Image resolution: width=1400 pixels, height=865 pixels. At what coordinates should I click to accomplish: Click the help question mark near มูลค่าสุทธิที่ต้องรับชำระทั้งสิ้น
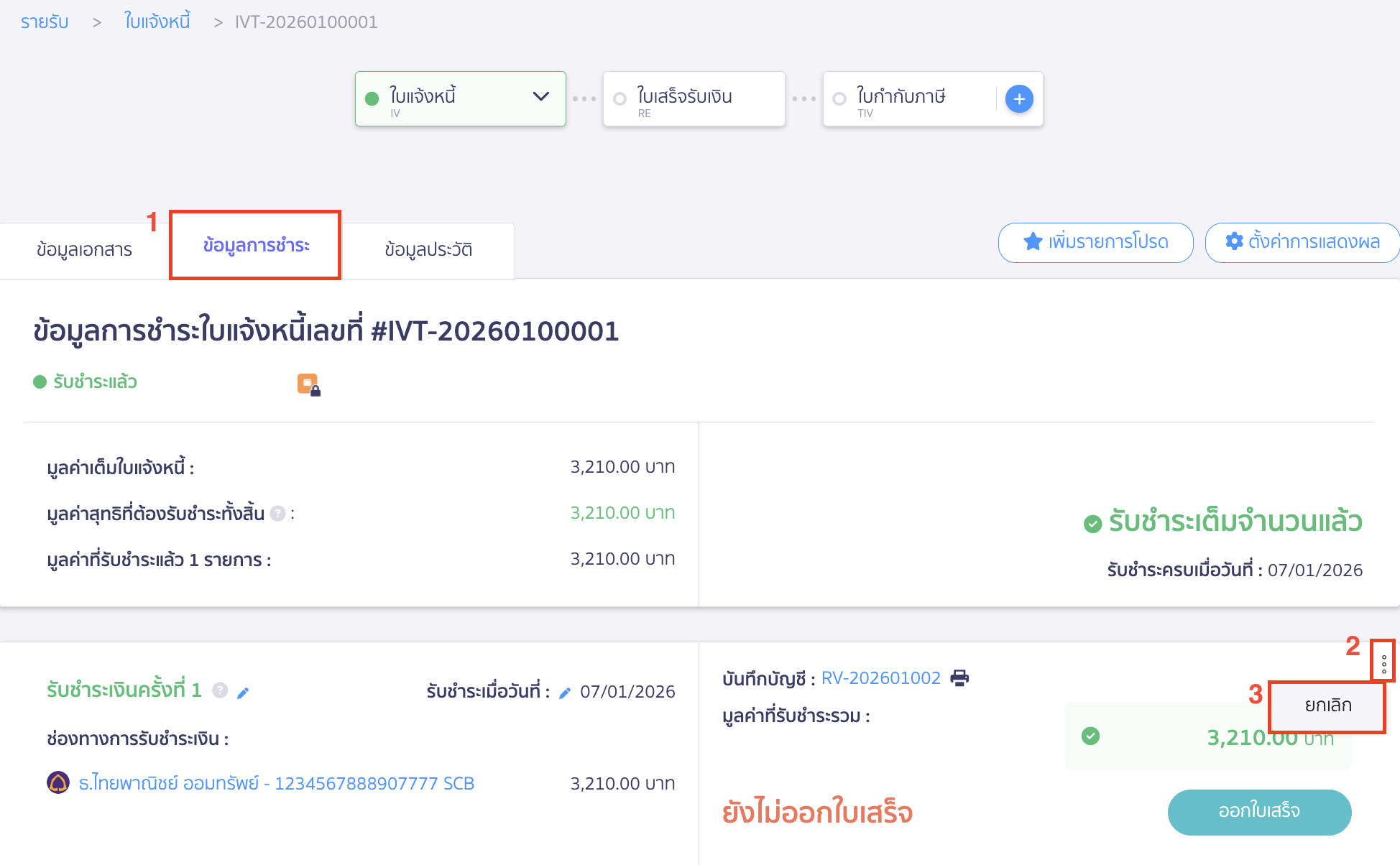[279, 513]
